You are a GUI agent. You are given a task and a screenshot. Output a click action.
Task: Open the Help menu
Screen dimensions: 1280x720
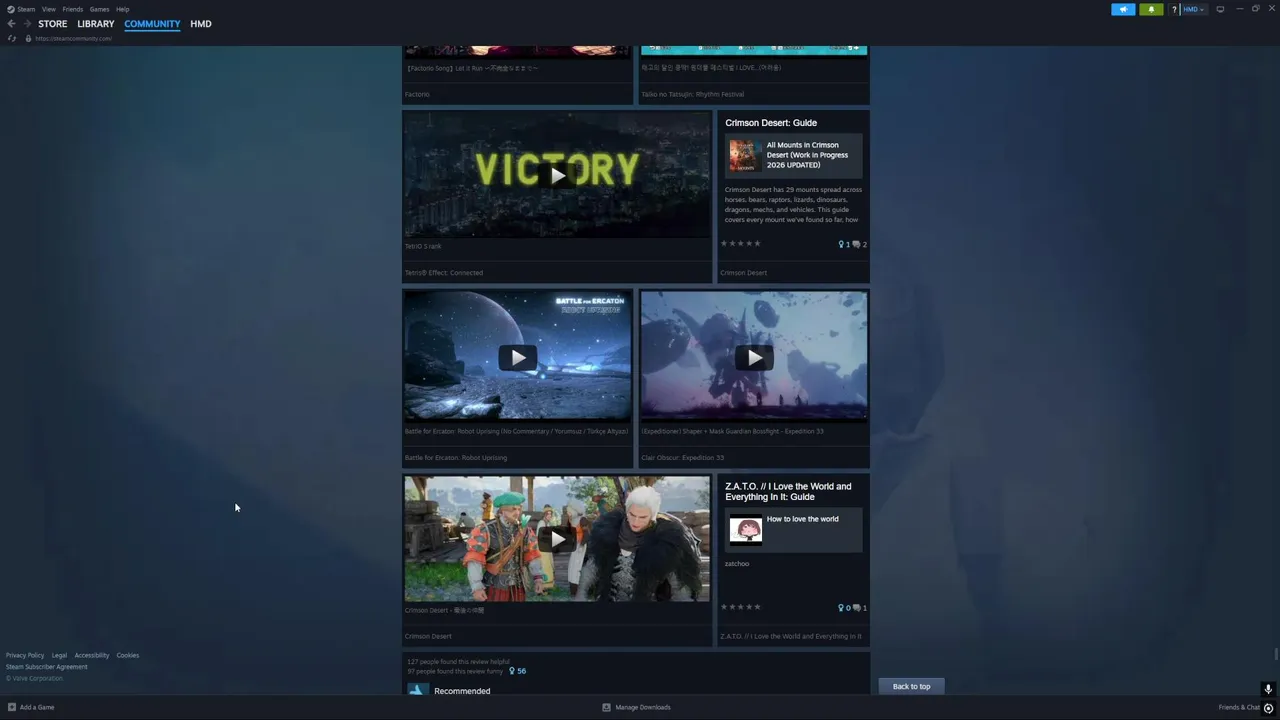point(122,9)
